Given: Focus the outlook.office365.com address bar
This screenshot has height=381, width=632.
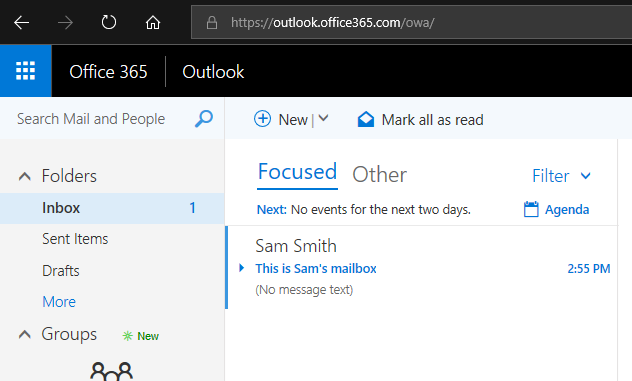Looking at the screenshot, I should click(x=411, y=23).
